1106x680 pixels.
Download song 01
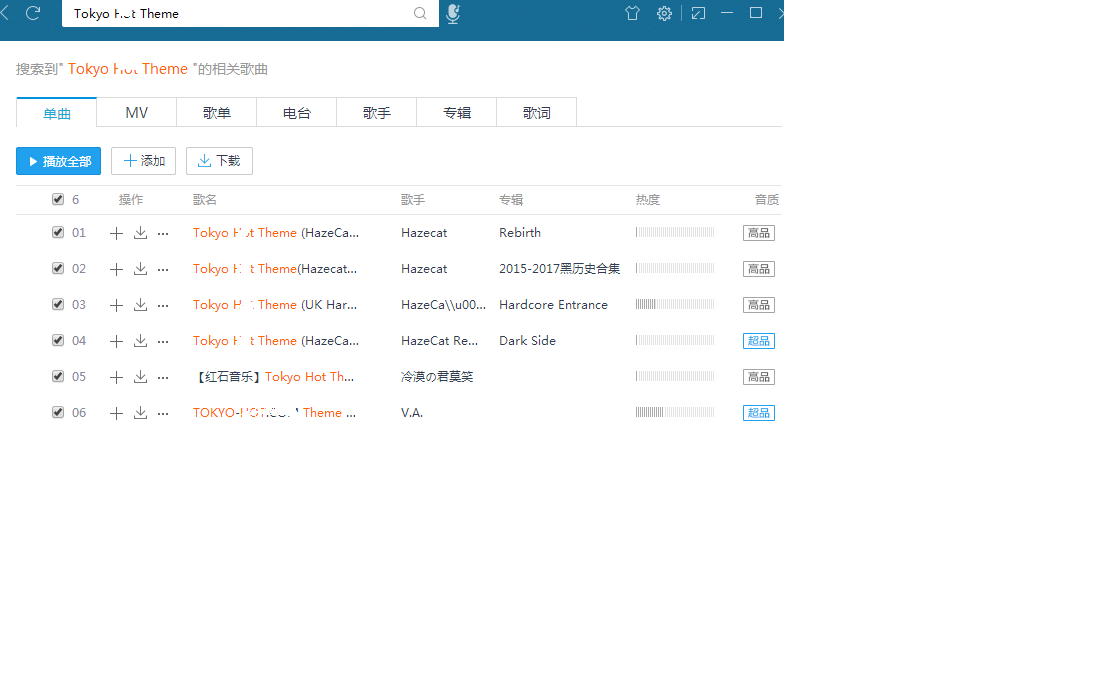point(140,233)
